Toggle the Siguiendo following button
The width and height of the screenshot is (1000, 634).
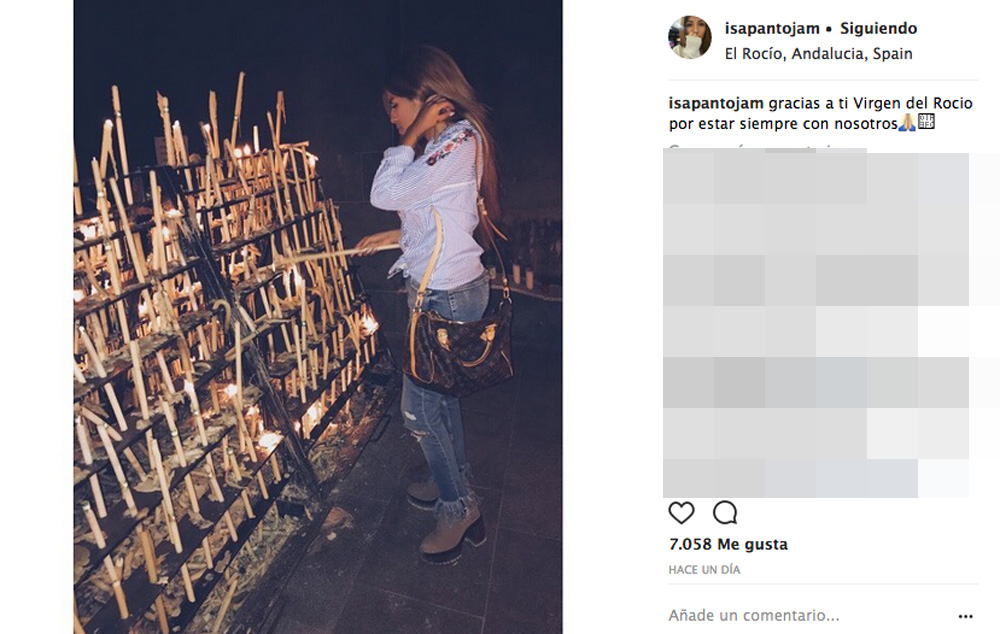[878, 28]
